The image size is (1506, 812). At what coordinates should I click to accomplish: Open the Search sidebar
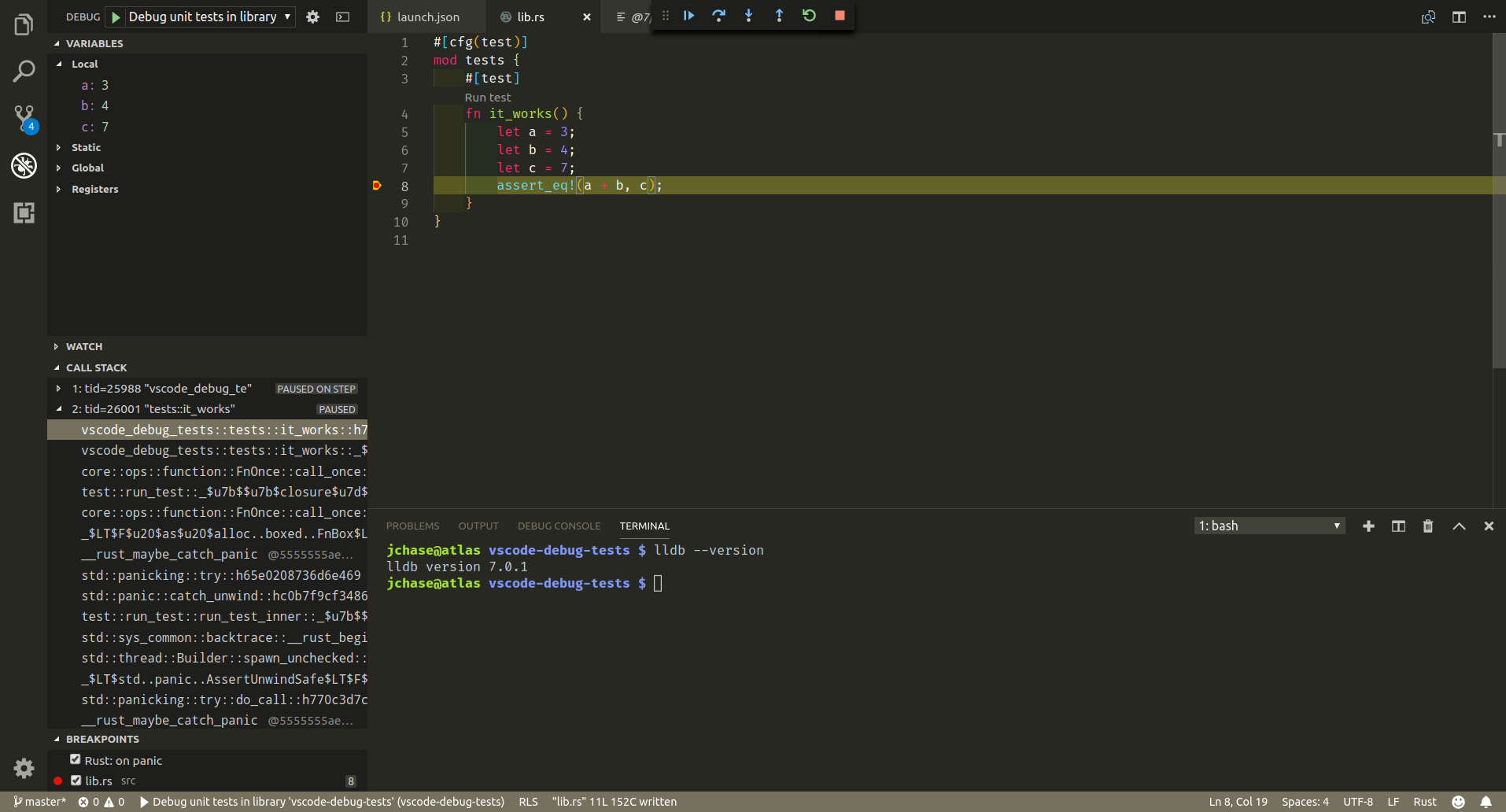click(x=23, y=71)
